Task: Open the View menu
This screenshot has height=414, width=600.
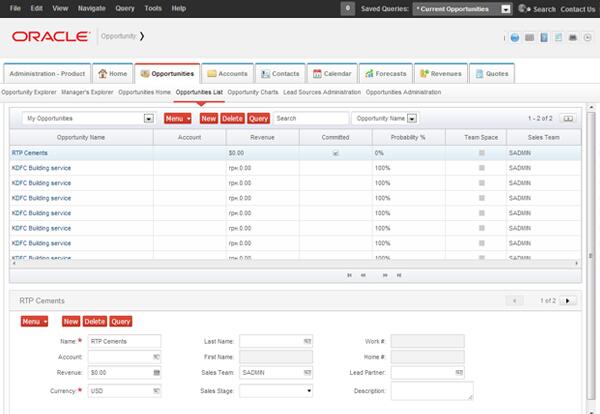Action: pyautogui.click(x=60, y=8)
